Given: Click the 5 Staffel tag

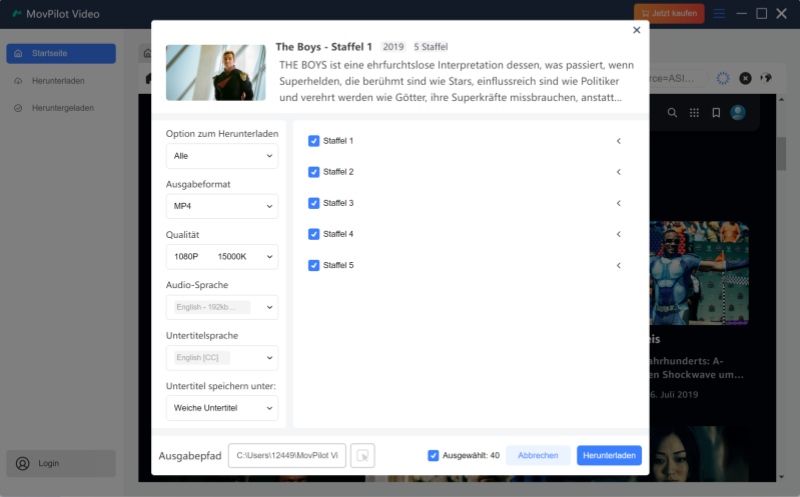Looking at the screenshot, I should pos(431,47).
